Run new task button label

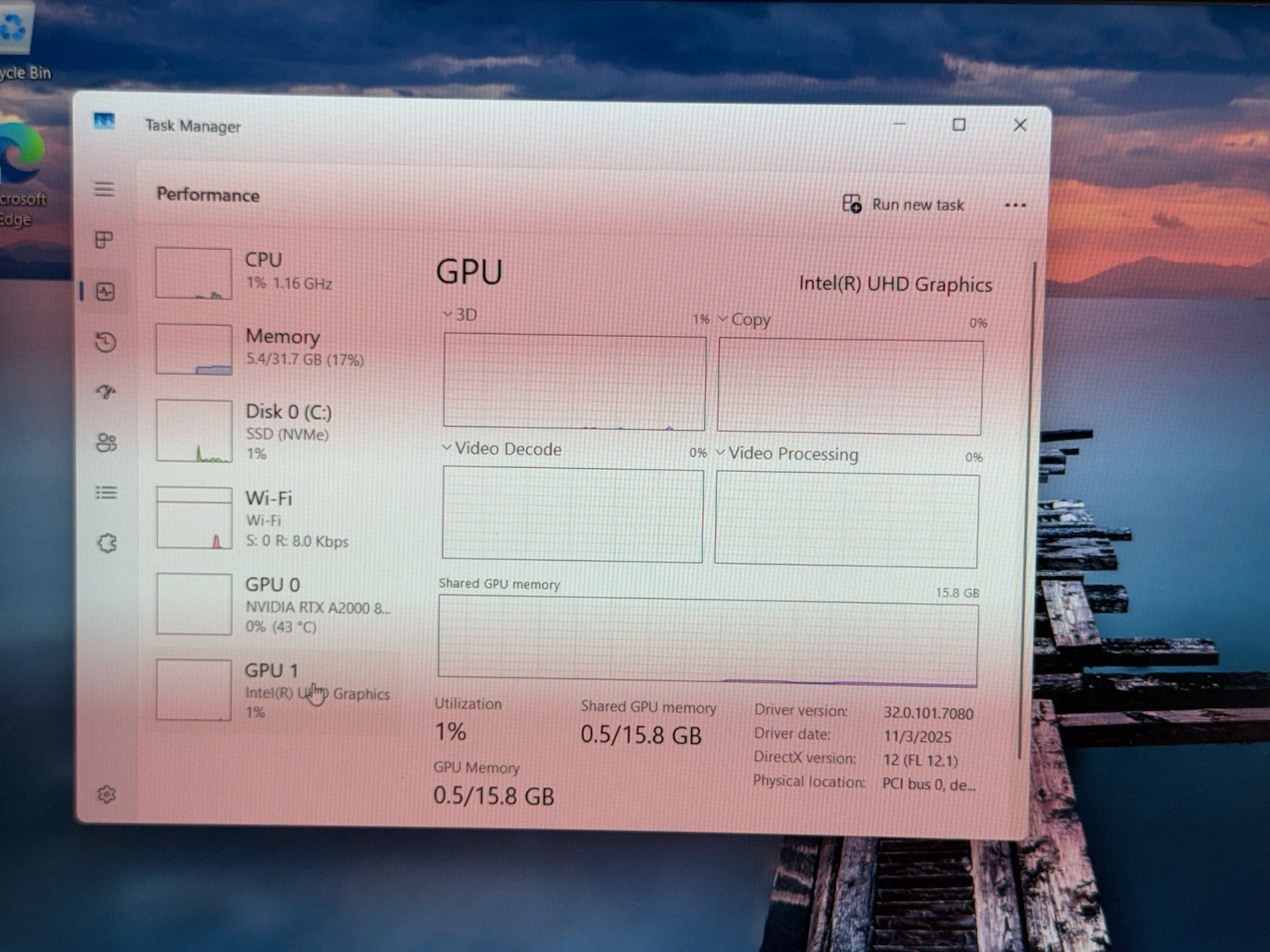tap(918, 205)
